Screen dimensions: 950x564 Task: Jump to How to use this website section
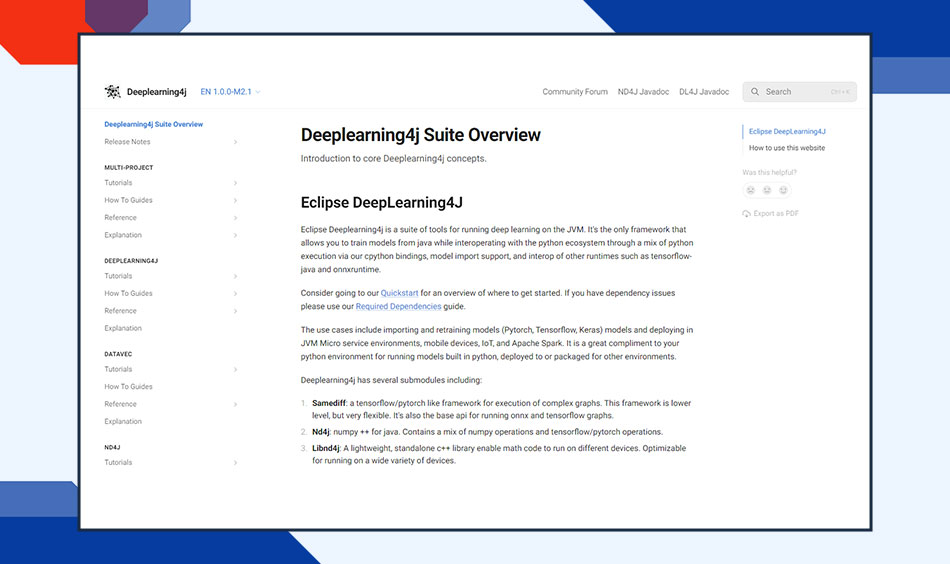(x=787, y=148)
